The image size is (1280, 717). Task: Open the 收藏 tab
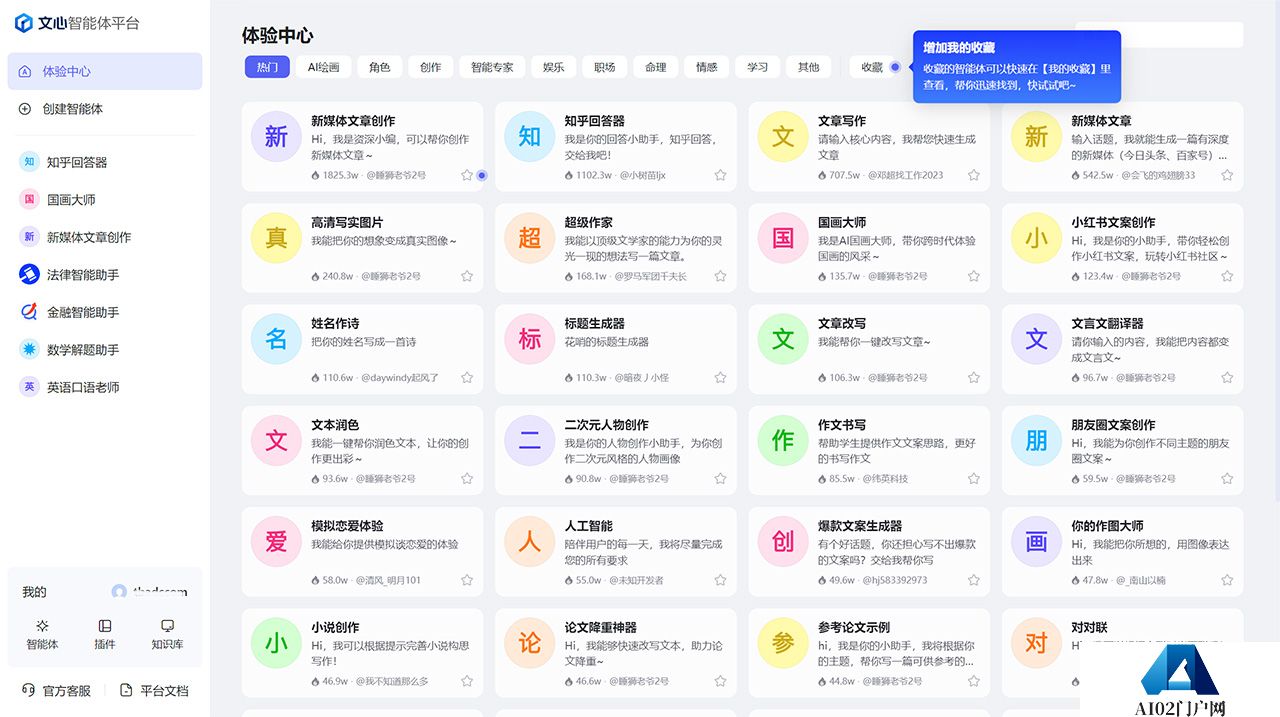[872, 67]
